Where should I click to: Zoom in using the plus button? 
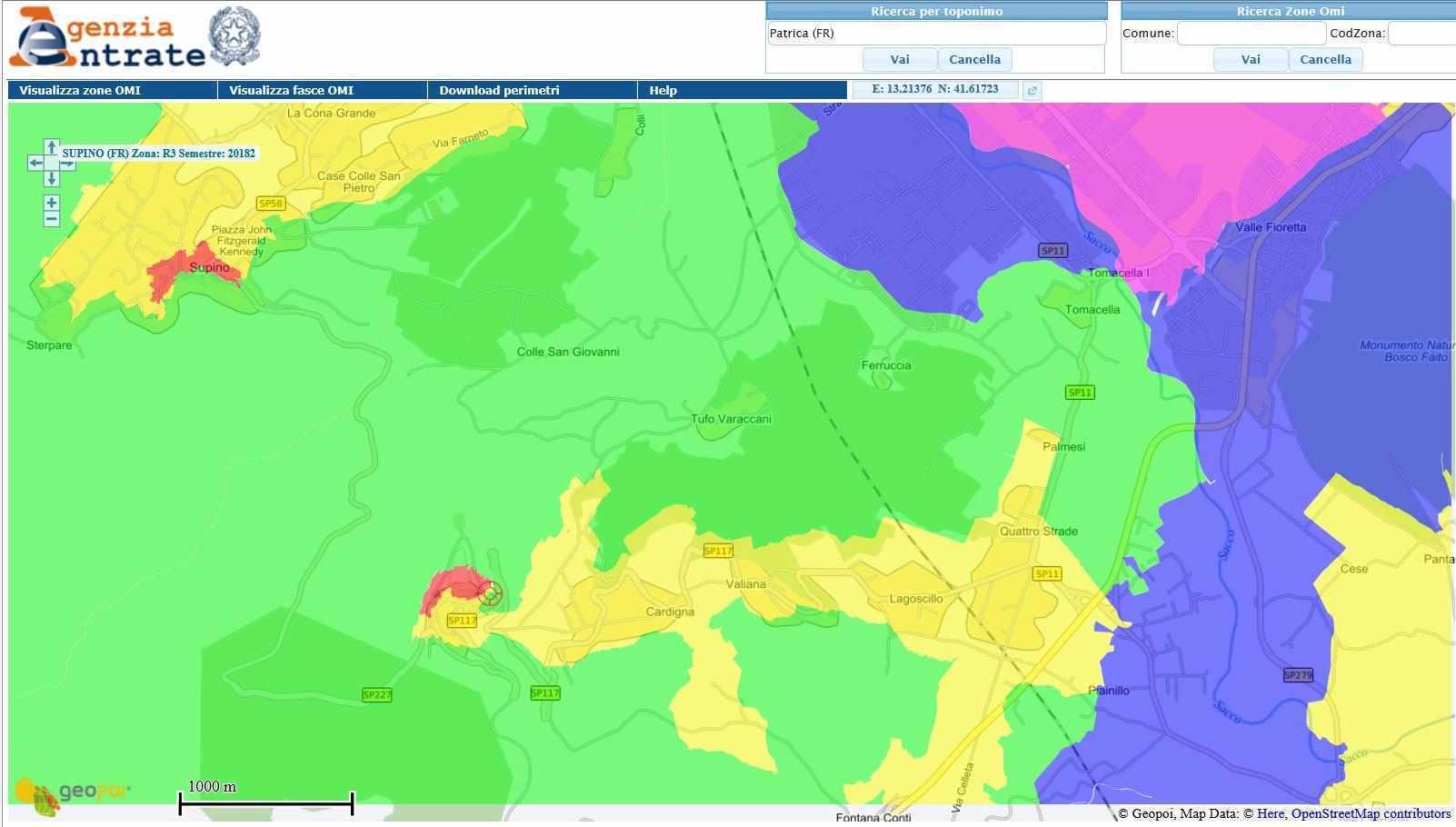[52, 203]
